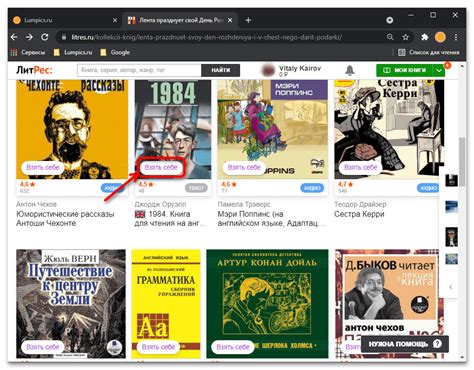Open Список для чтения reading list
This screenshot has height=370, width=474.
coord(429,52)
